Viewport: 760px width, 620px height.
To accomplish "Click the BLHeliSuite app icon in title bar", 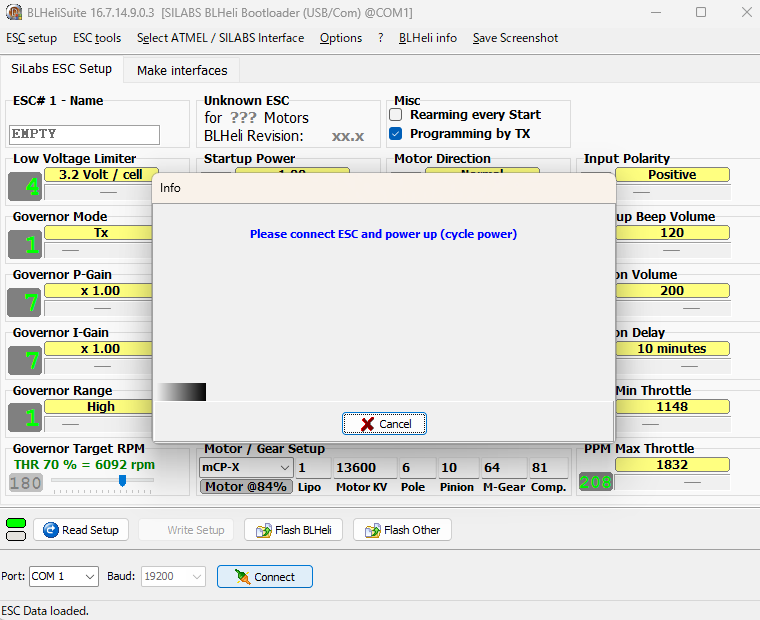I will click(x=14, y=13).
